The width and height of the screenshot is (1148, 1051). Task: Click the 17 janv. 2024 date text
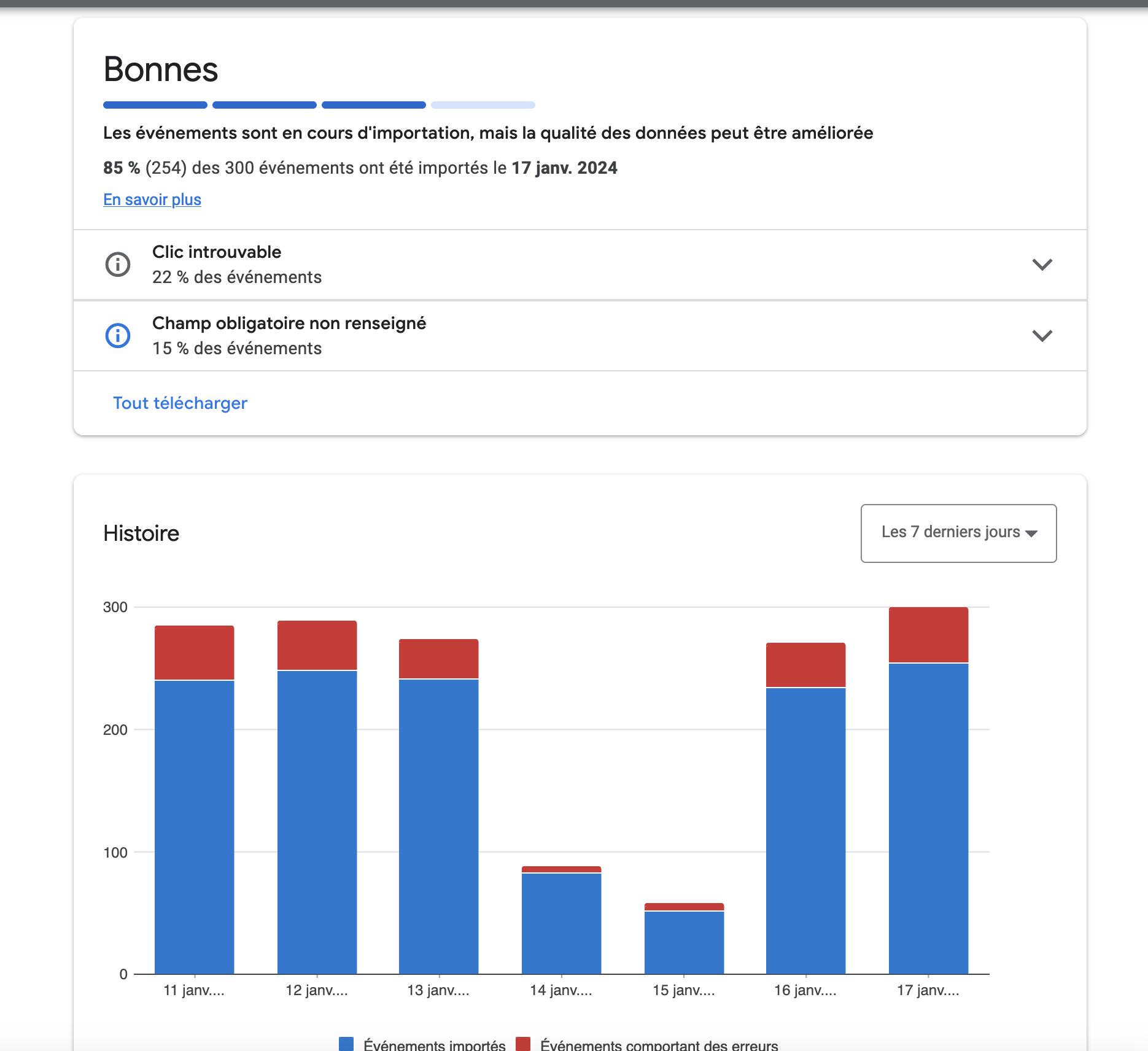(x=565, y=168)
